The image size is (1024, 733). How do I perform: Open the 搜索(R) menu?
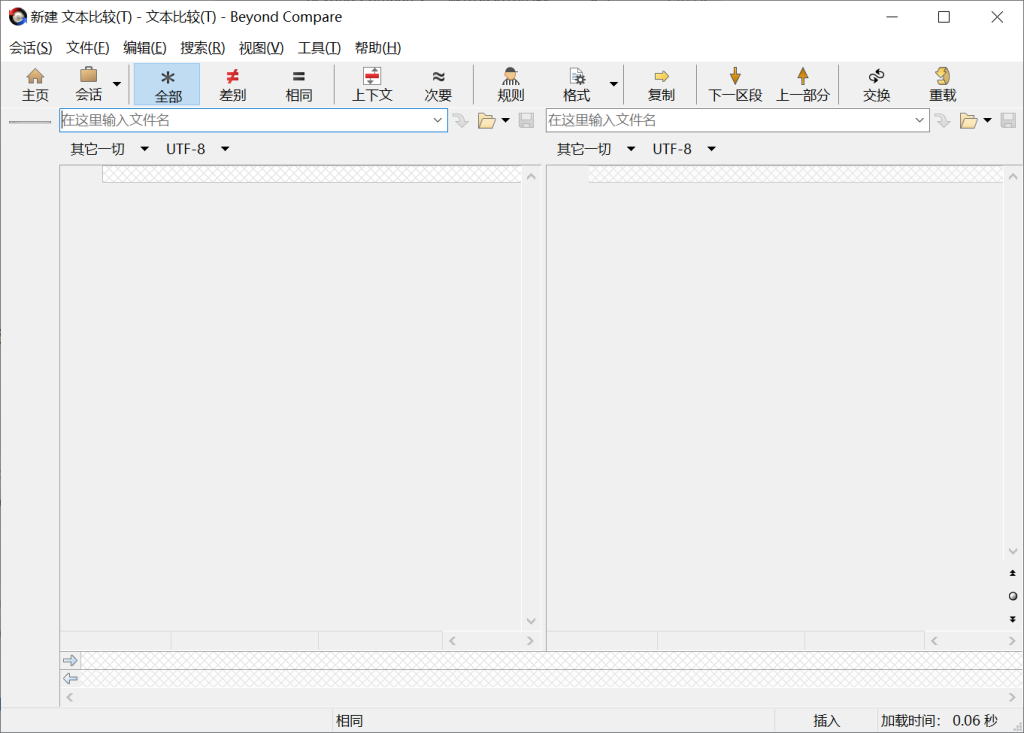pos(202,48)
